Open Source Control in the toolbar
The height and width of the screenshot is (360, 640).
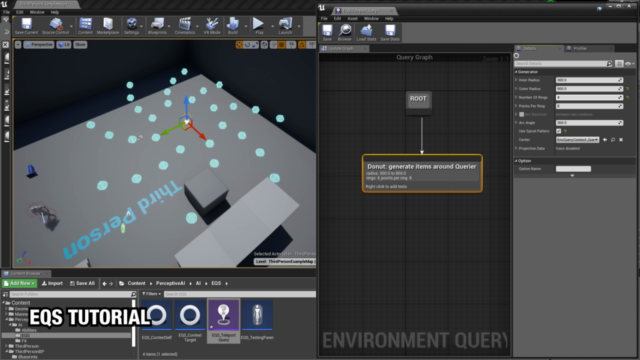pyautogui.click(x=56, y=26)
